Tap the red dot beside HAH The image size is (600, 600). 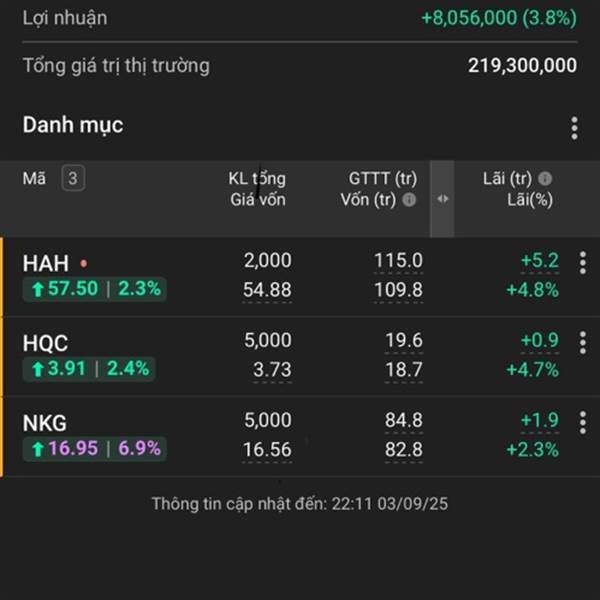[84, 263]
